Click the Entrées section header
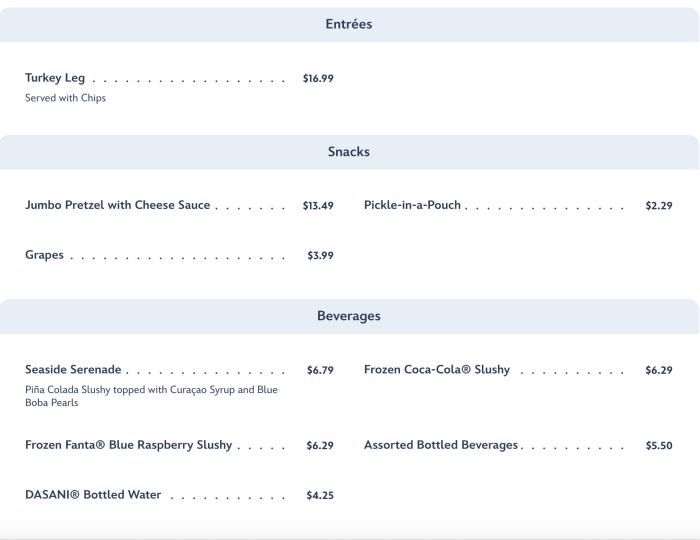700x540 pixels. coord(349,24)
